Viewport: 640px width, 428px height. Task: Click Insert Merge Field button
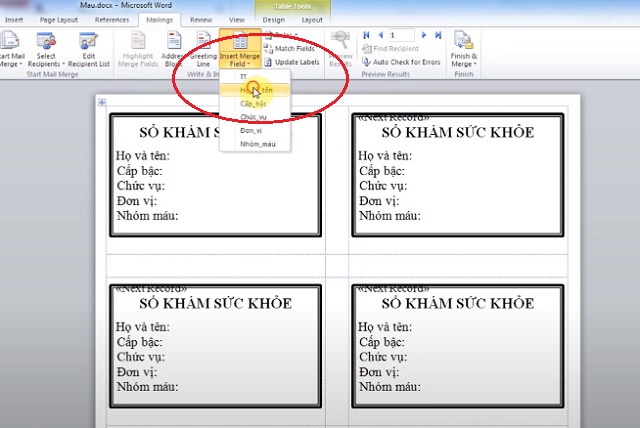pos(240,49)
